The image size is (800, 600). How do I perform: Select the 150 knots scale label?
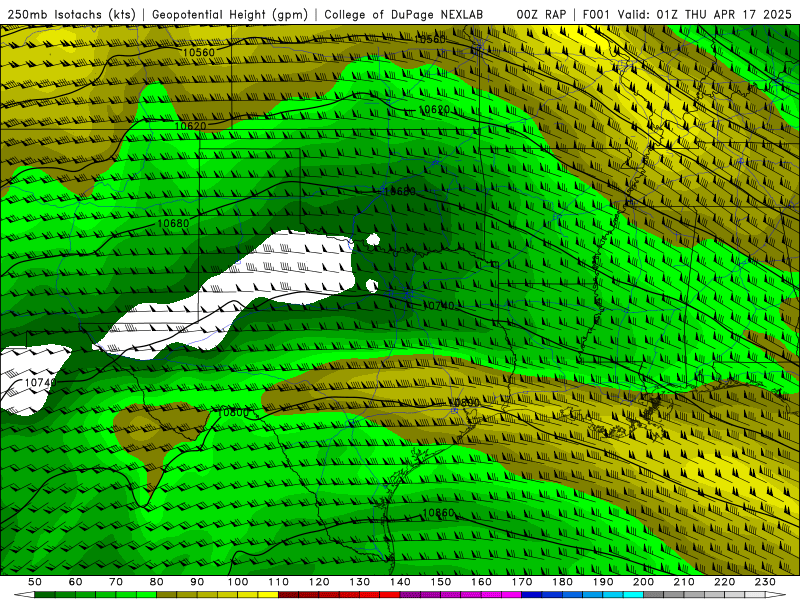(x=441, y=582)
